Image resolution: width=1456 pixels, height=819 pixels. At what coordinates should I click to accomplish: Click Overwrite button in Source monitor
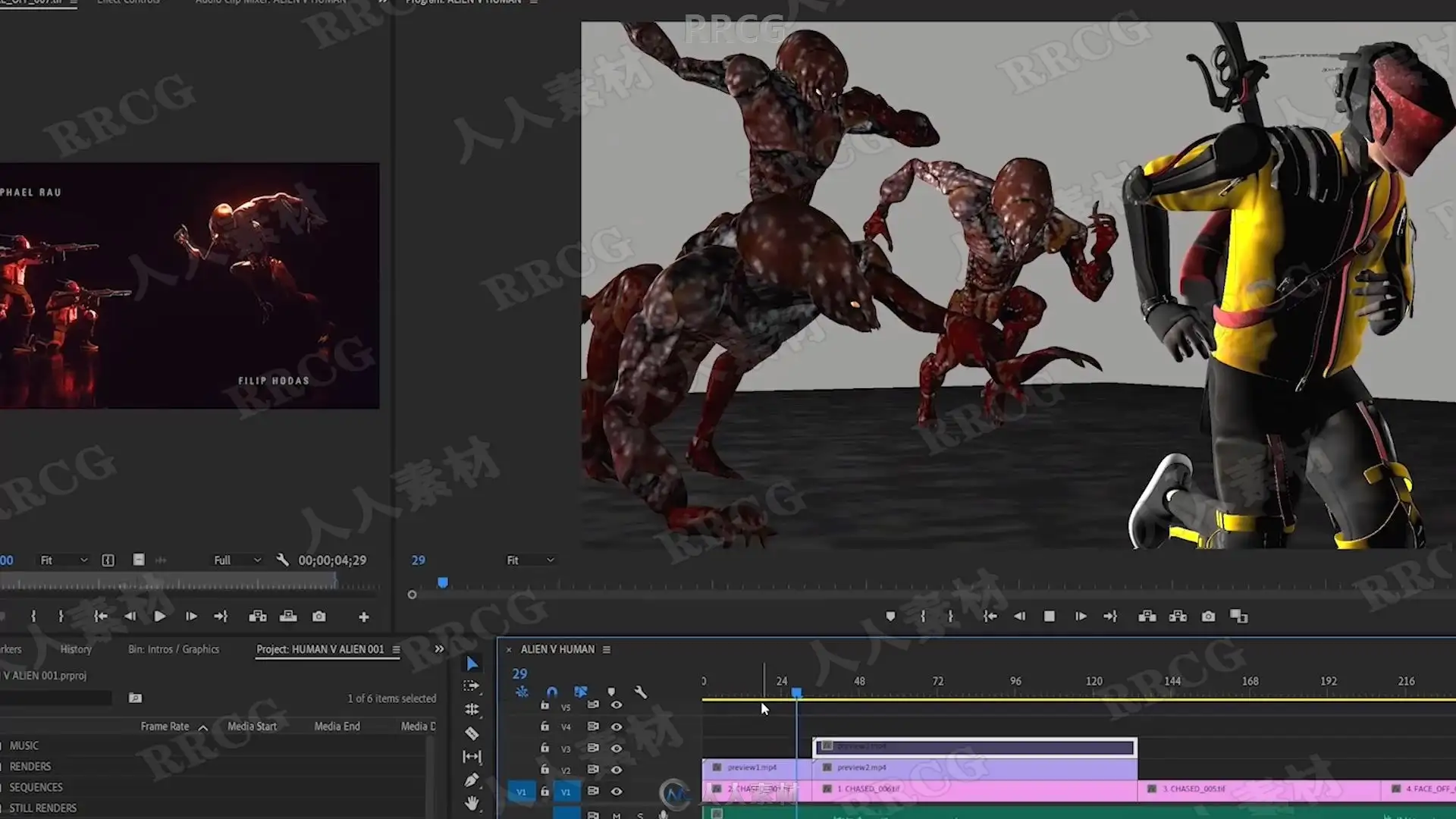288,617
